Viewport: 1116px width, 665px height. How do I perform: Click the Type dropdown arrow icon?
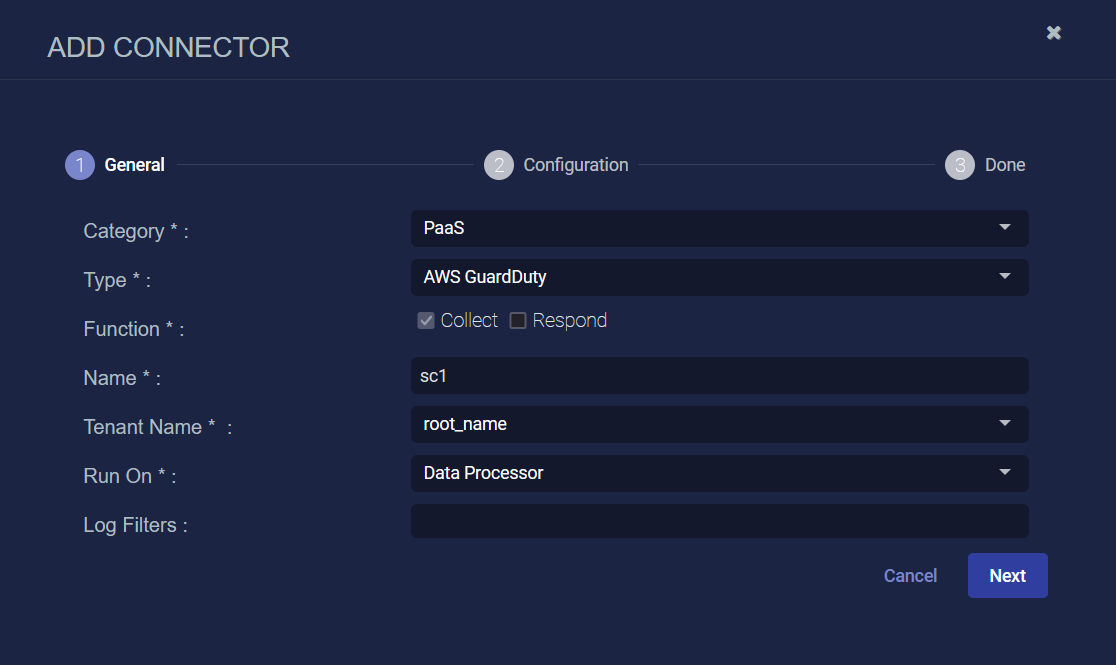pyautogui.click(x=1005, y=276)
